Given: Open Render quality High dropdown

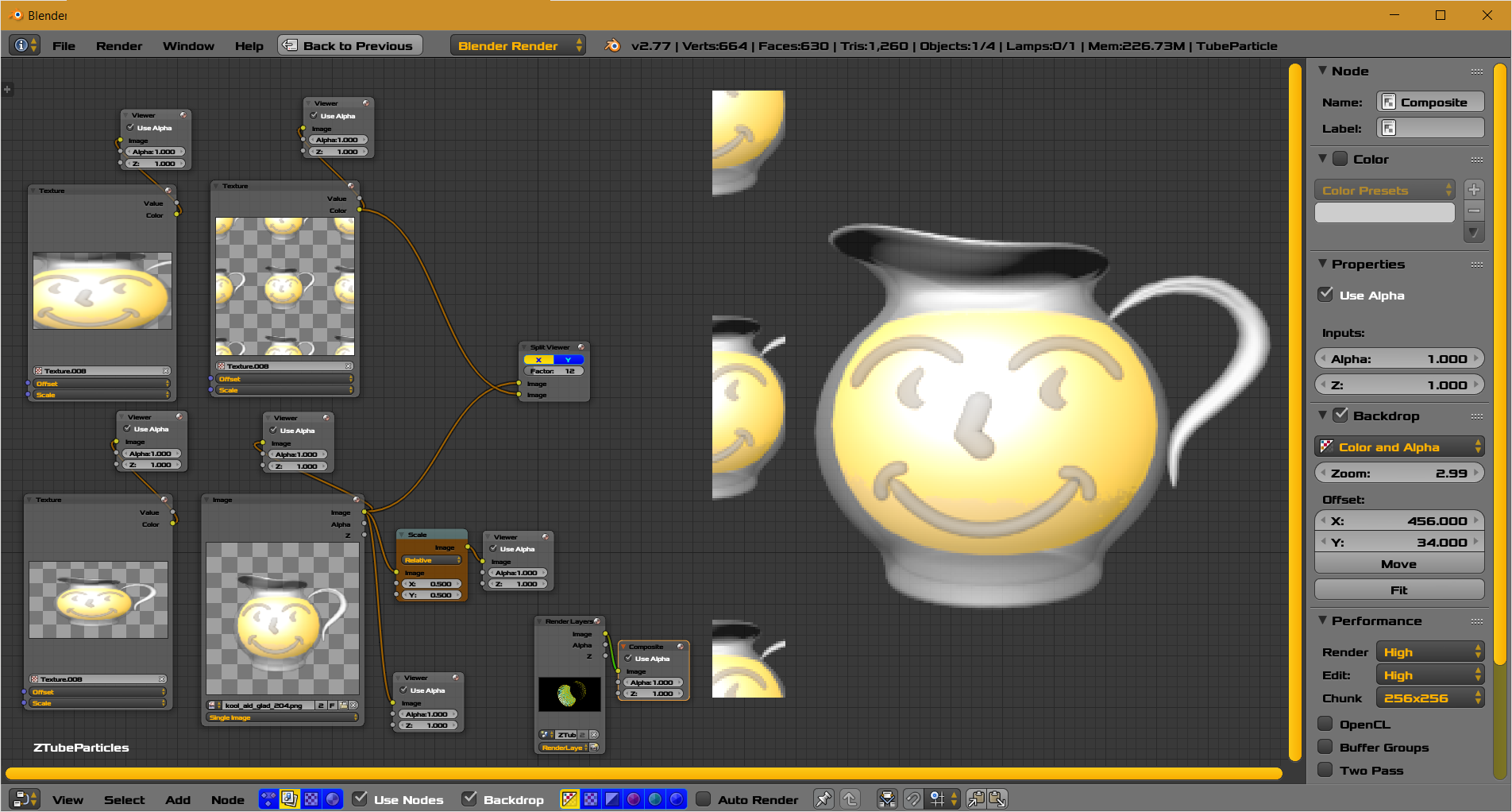Looking at the screenshot, I should (1429, 652).
